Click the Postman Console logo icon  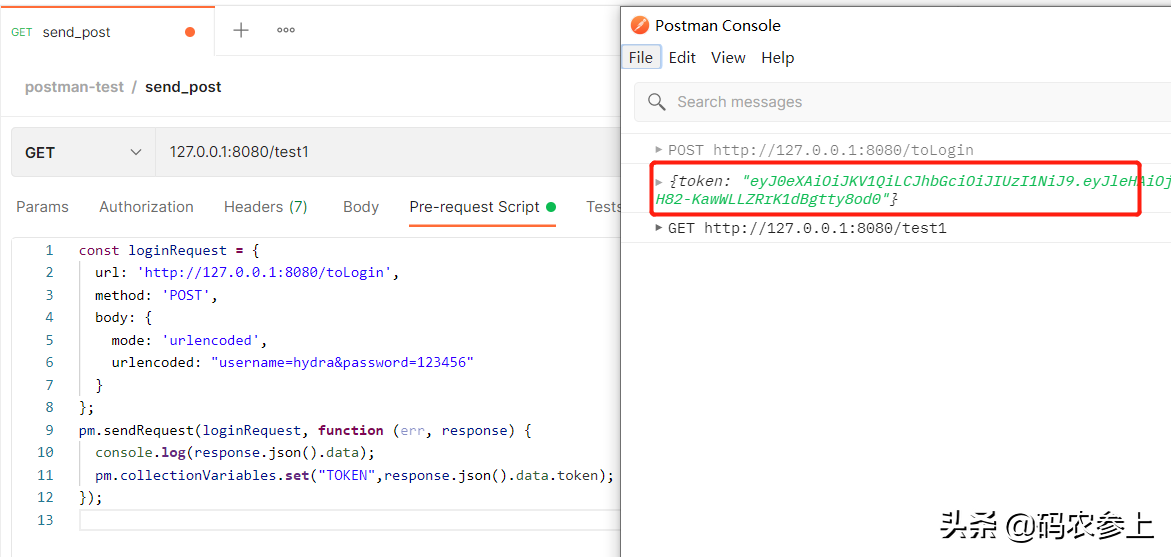coord(640,25)
